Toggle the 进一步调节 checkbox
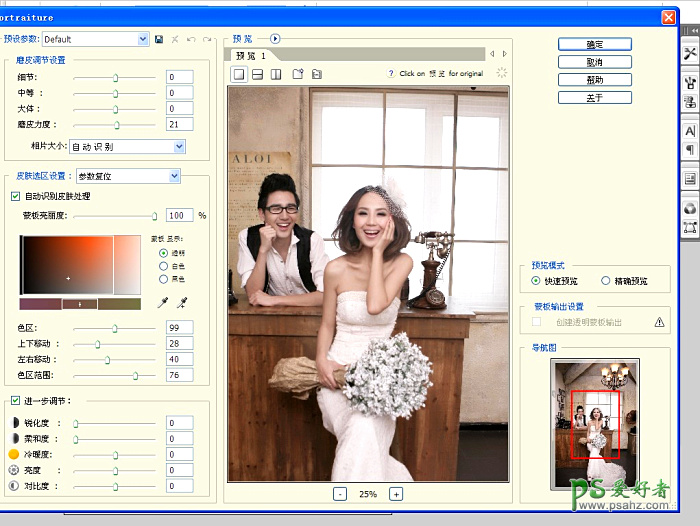The image size is (700, 526). (x=15, y=401)
